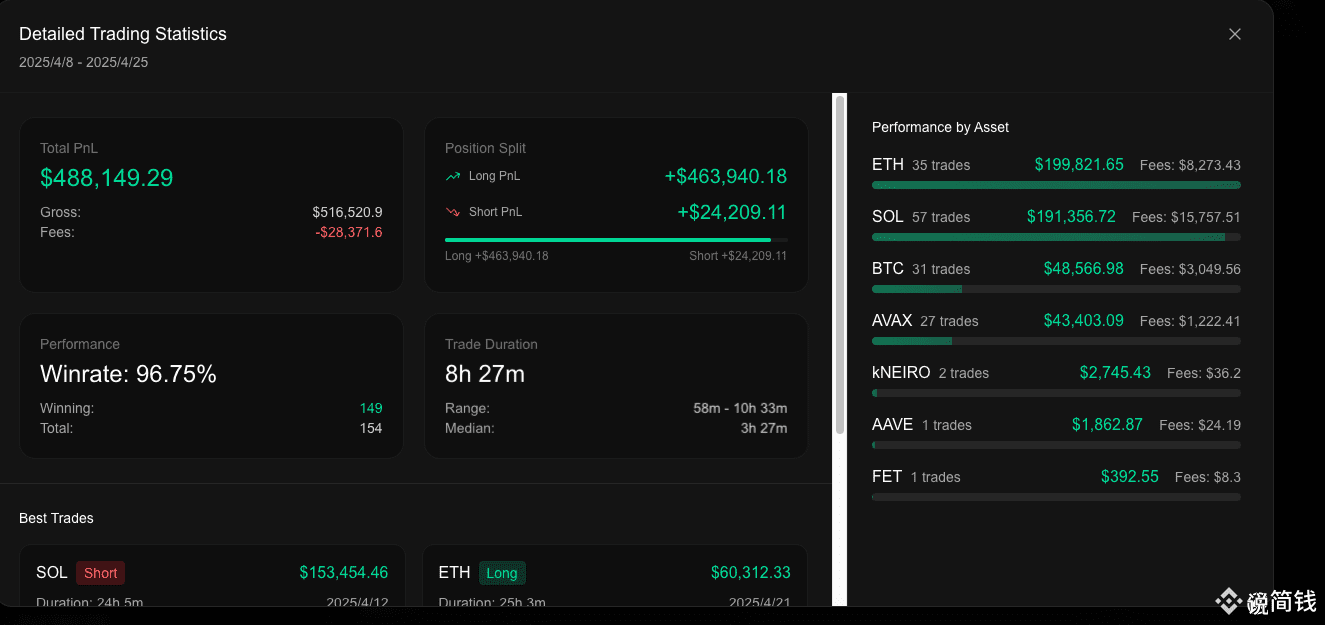This screenshot has height=625, width=1325.
Task: Click the Detailed Trading Statistics title
Action: click(x=123, y=34)
